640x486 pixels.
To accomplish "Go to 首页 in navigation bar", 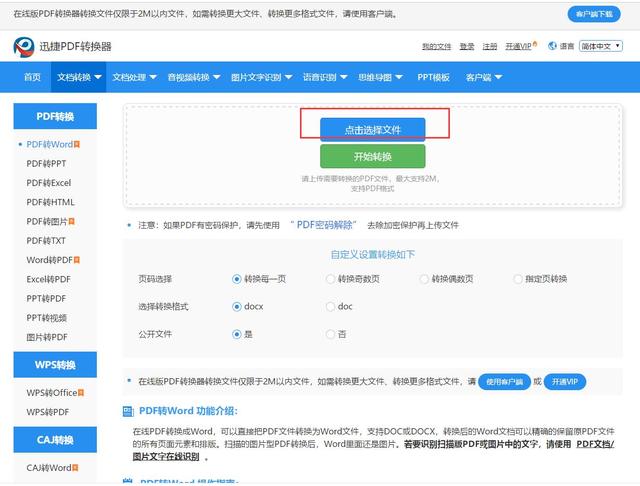I will tap(32, 77).
